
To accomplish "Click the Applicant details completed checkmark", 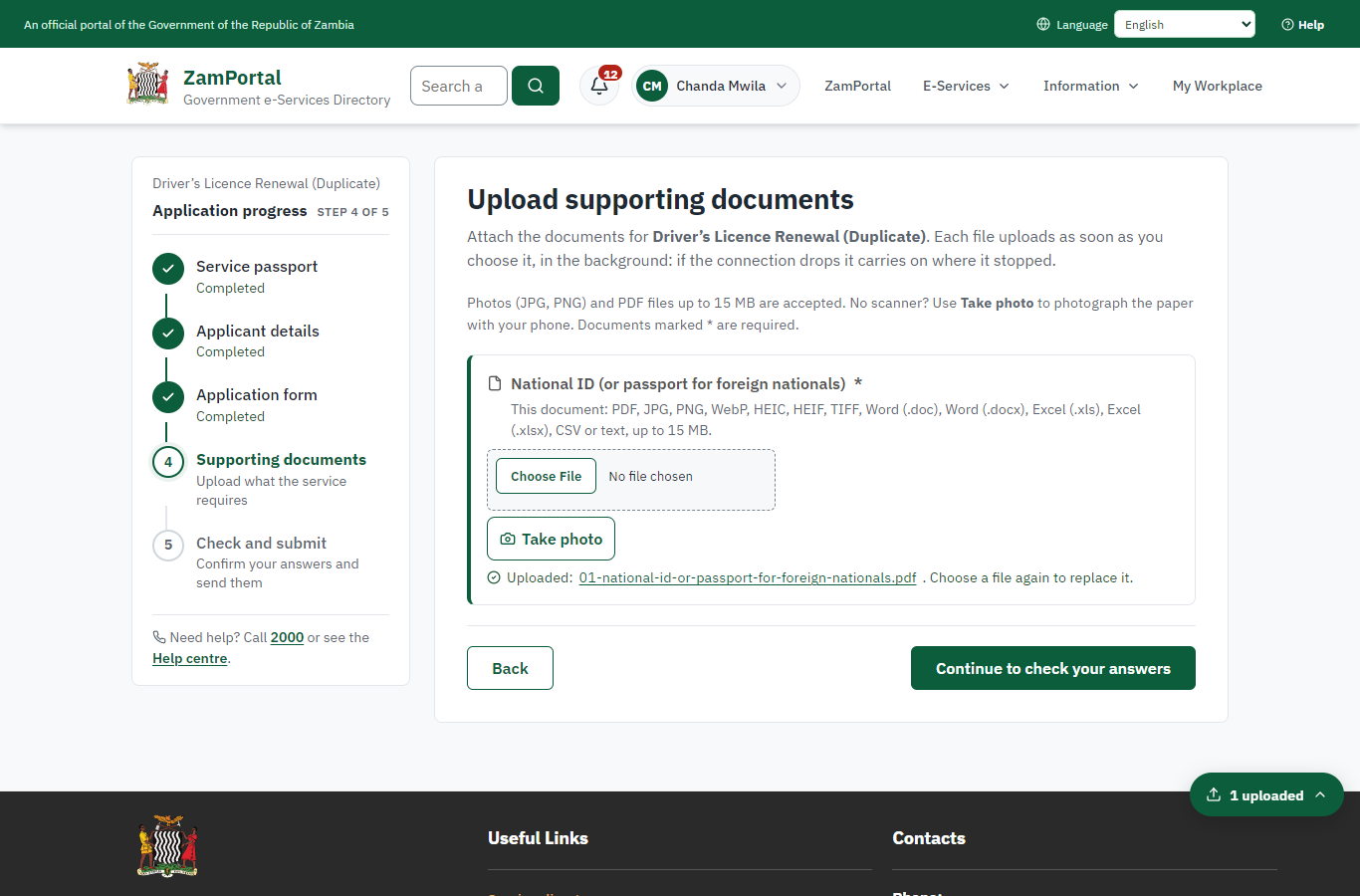I will 168,334.
